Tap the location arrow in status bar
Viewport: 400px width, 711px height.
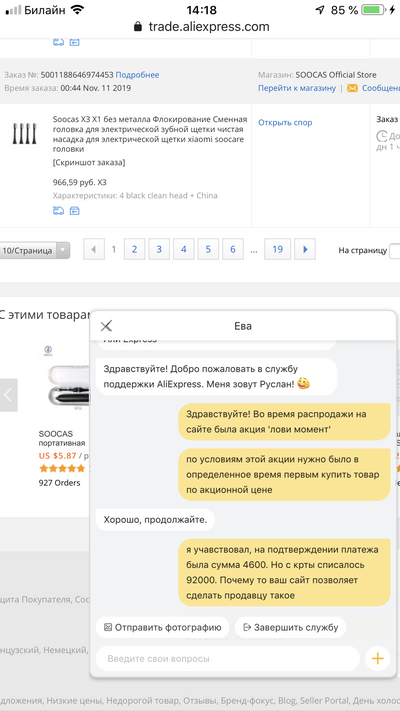coord(320,10)
